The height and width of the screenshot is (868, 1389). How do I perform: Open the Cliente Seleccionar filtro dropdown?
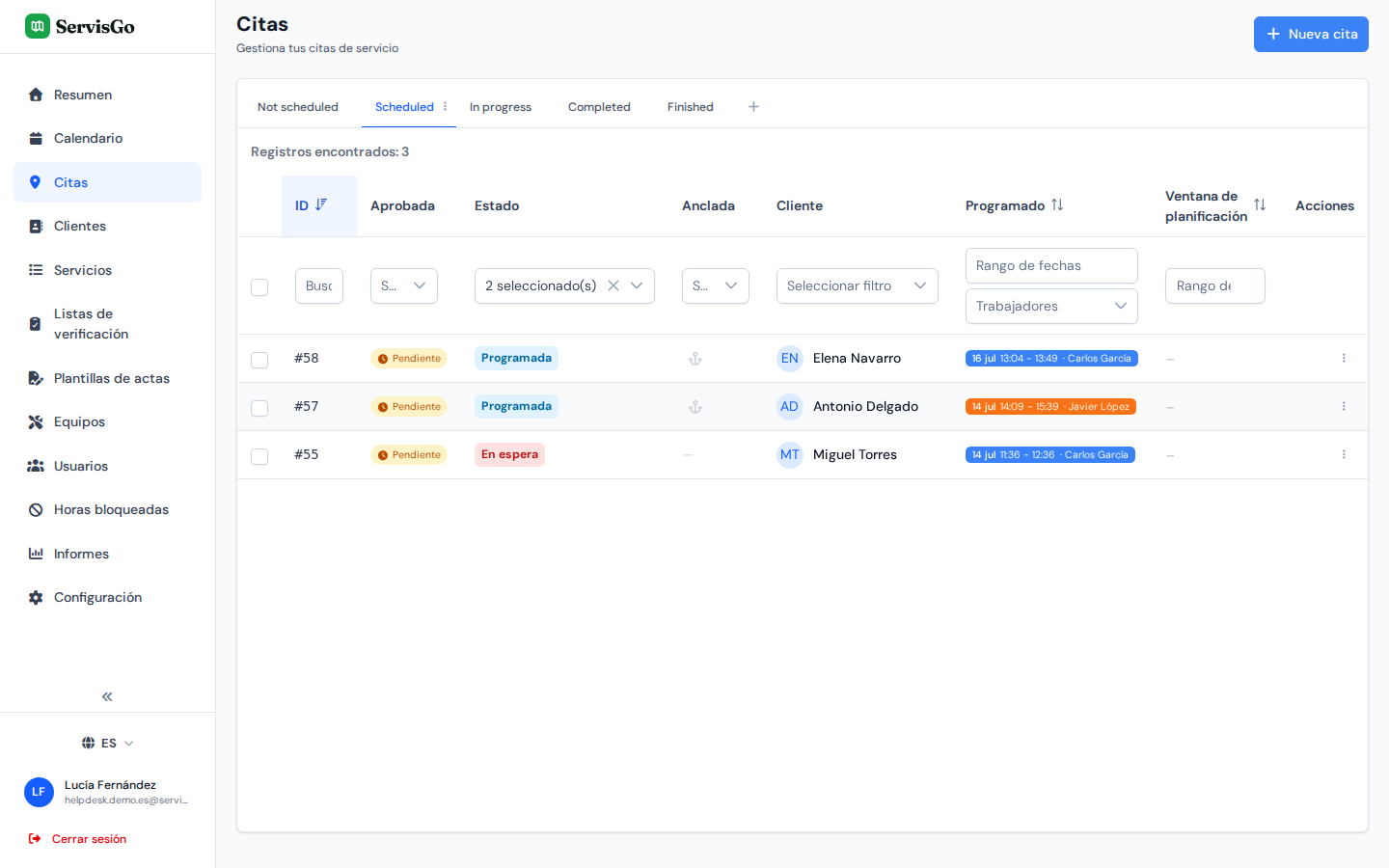[857, 285]
